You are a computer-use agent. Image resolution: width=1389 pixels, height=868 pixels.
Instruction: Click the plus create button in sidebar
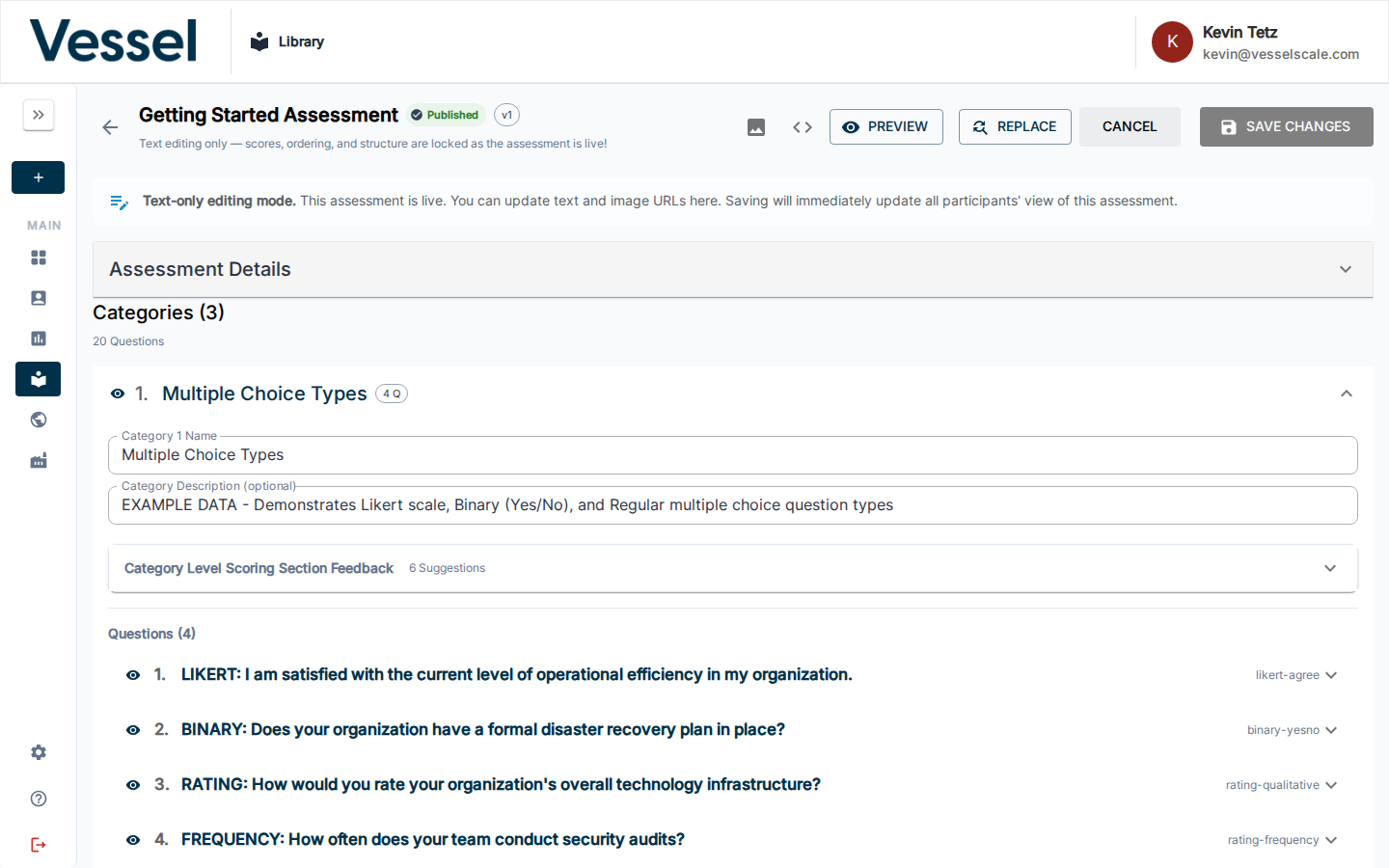pyautogui.click(x=39, y=177)
